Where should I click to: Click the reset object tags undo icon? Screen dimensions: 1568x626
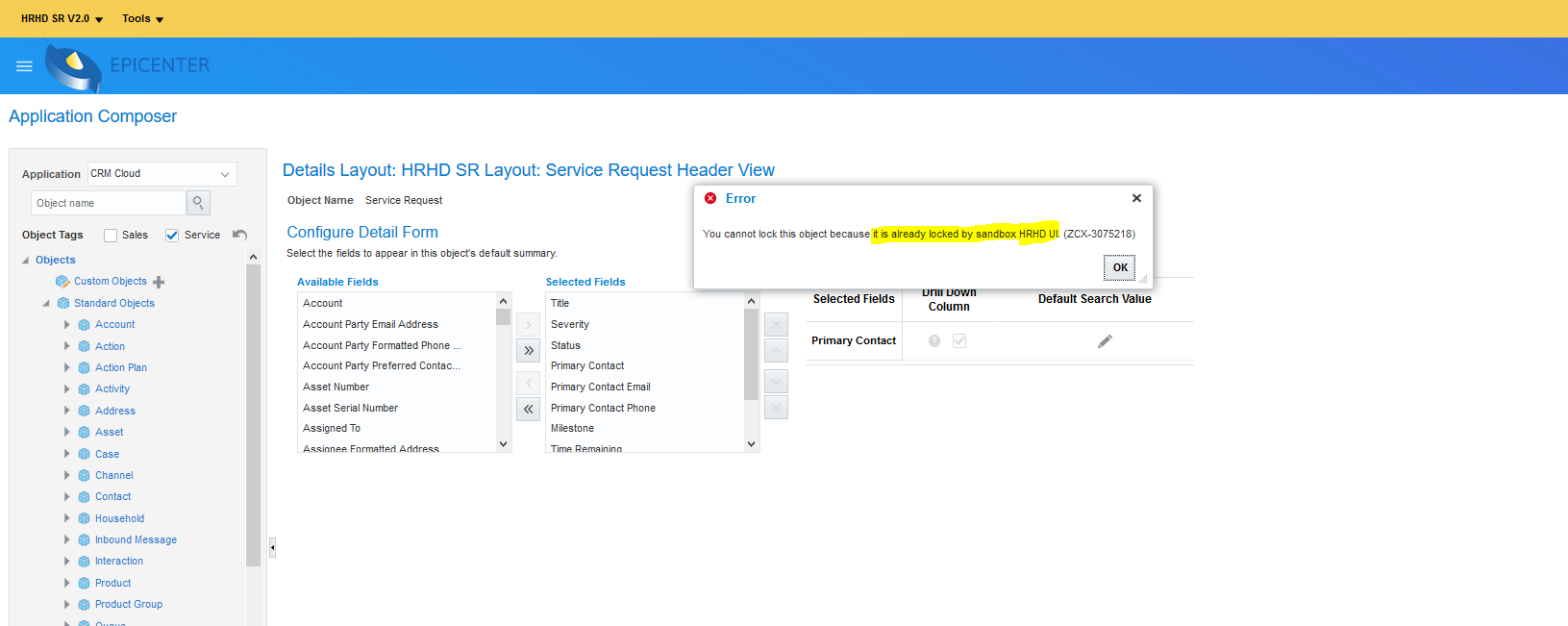tap(240, 235)
